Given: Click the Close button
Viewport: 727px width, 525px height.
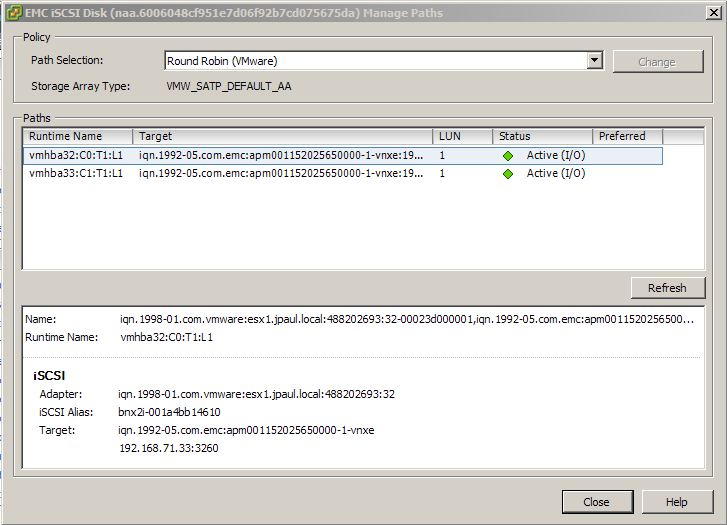Looking at the screenshot, I should coord(597,502).
